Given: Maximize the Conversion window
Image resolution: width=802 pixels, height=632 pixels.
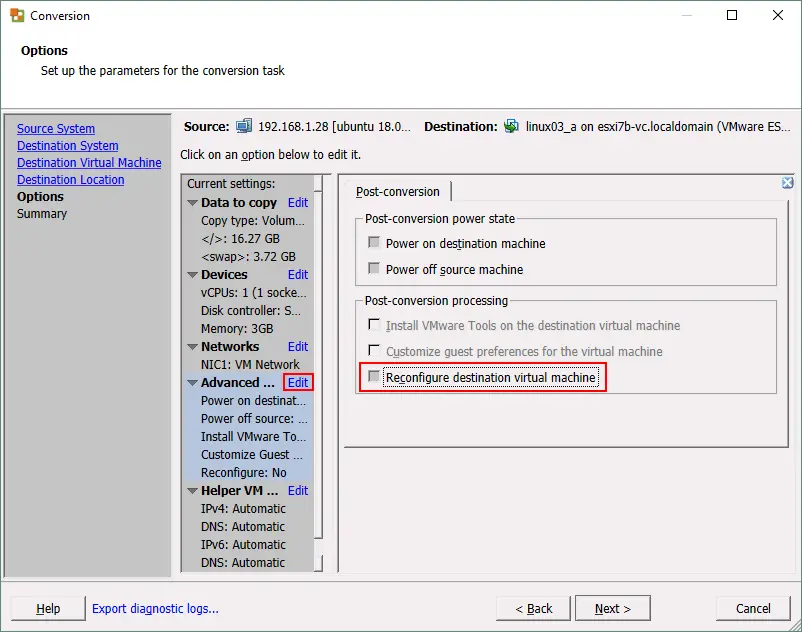Looking at the screenshot, I should [732, 15].
